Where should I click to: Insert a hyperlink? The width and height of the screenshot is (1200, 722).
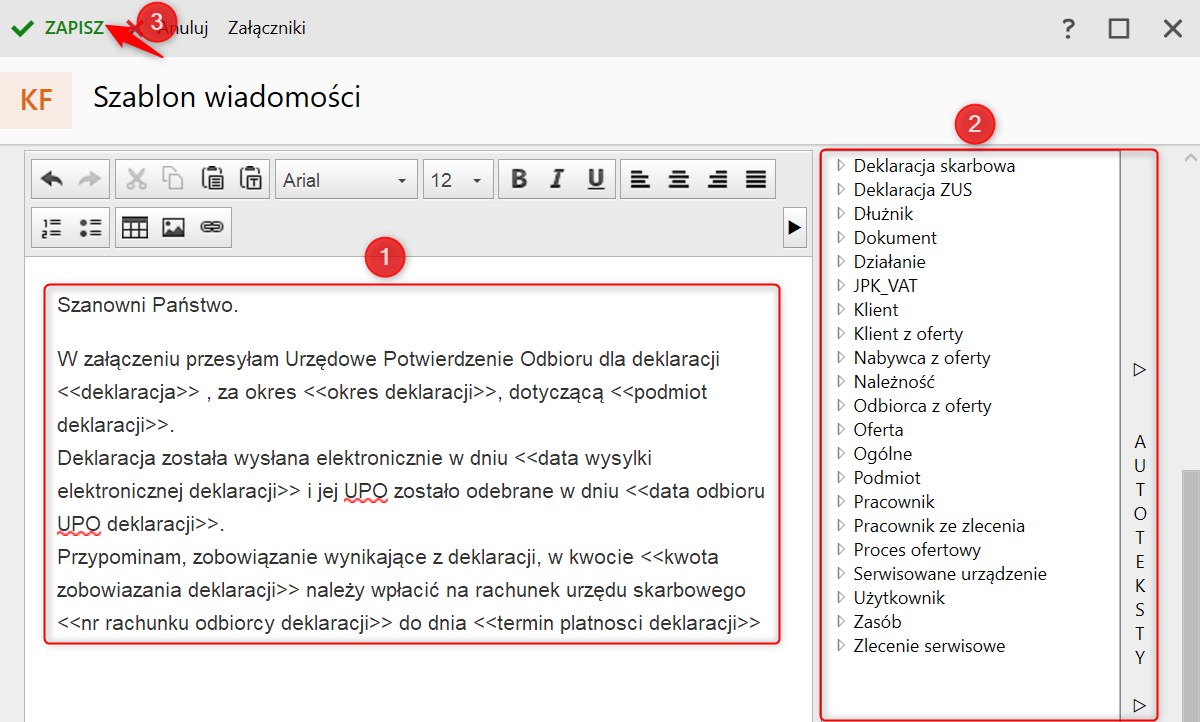coord(211,227)
